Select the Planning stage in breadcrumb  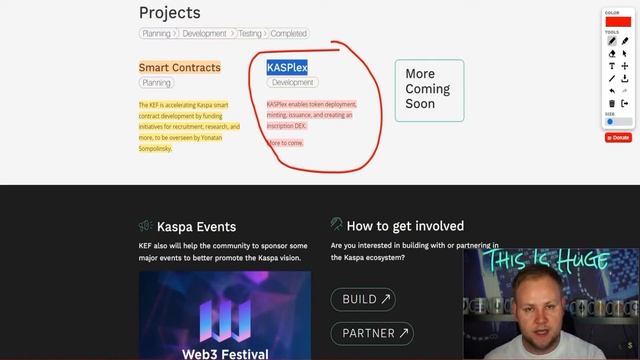point(157,33)
